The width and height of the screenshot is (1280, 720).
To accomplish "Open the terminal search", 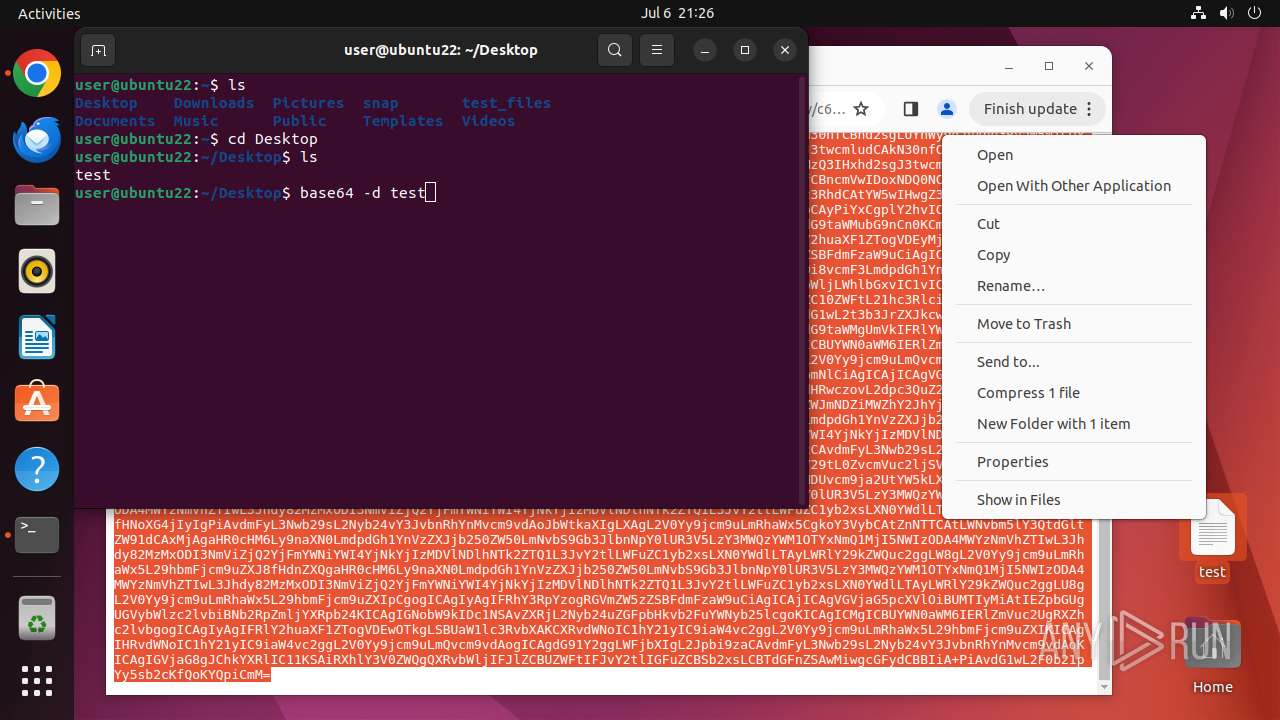I will (x=615, y=50).
